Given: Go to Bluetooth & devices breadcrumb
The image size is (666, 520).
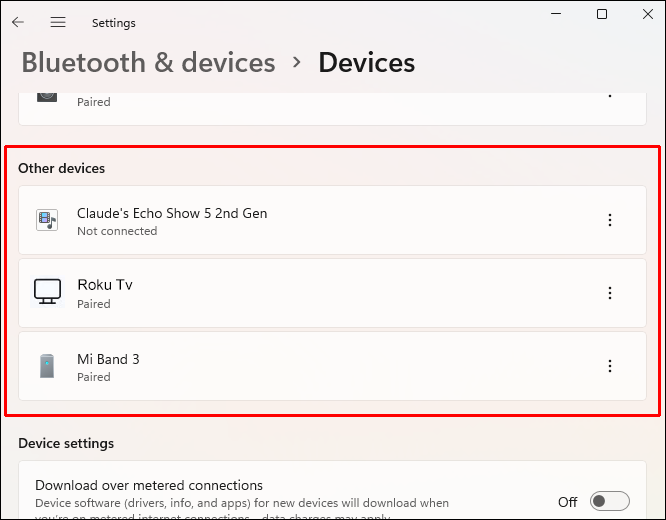Looking at the screenshot, I should [x=148, y=62].
